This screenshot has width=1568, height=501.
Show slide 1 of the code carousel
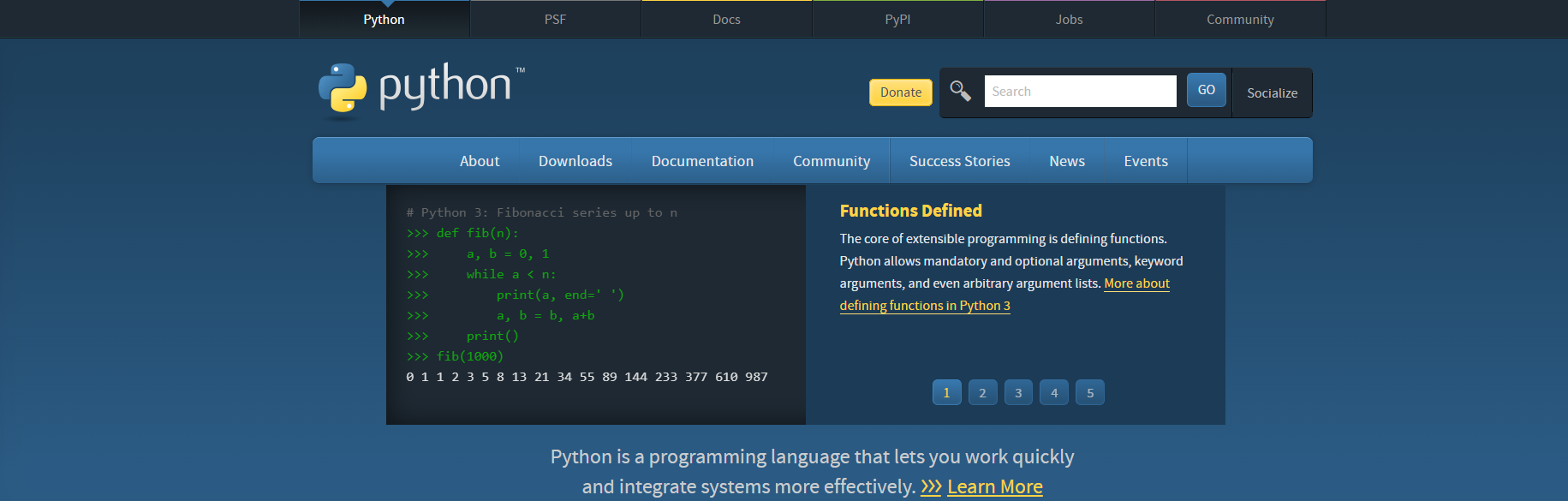pyautogui.click(x=946, y=393)
